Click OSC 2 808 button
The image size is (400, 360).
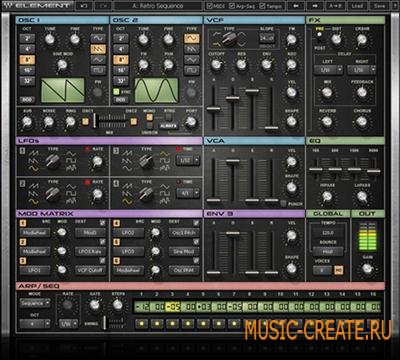(121, 100)
